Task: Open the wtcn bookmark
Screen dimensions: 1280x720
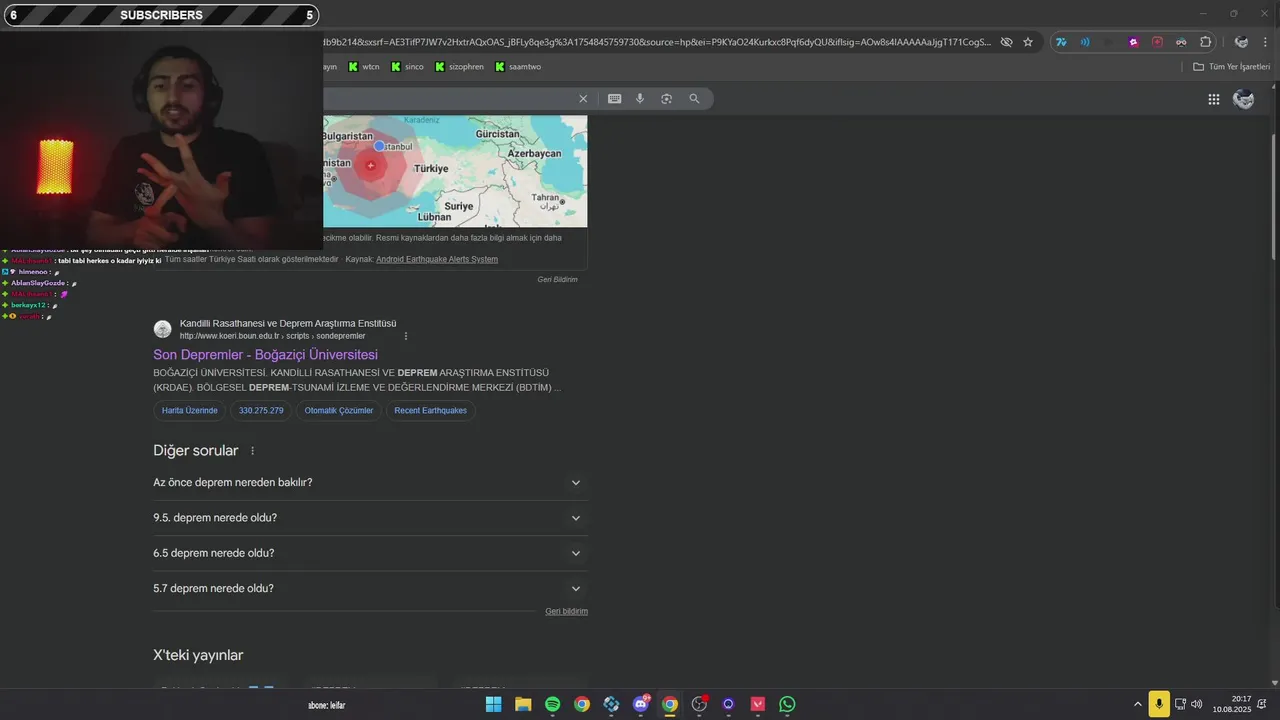Action: [364, 67]
